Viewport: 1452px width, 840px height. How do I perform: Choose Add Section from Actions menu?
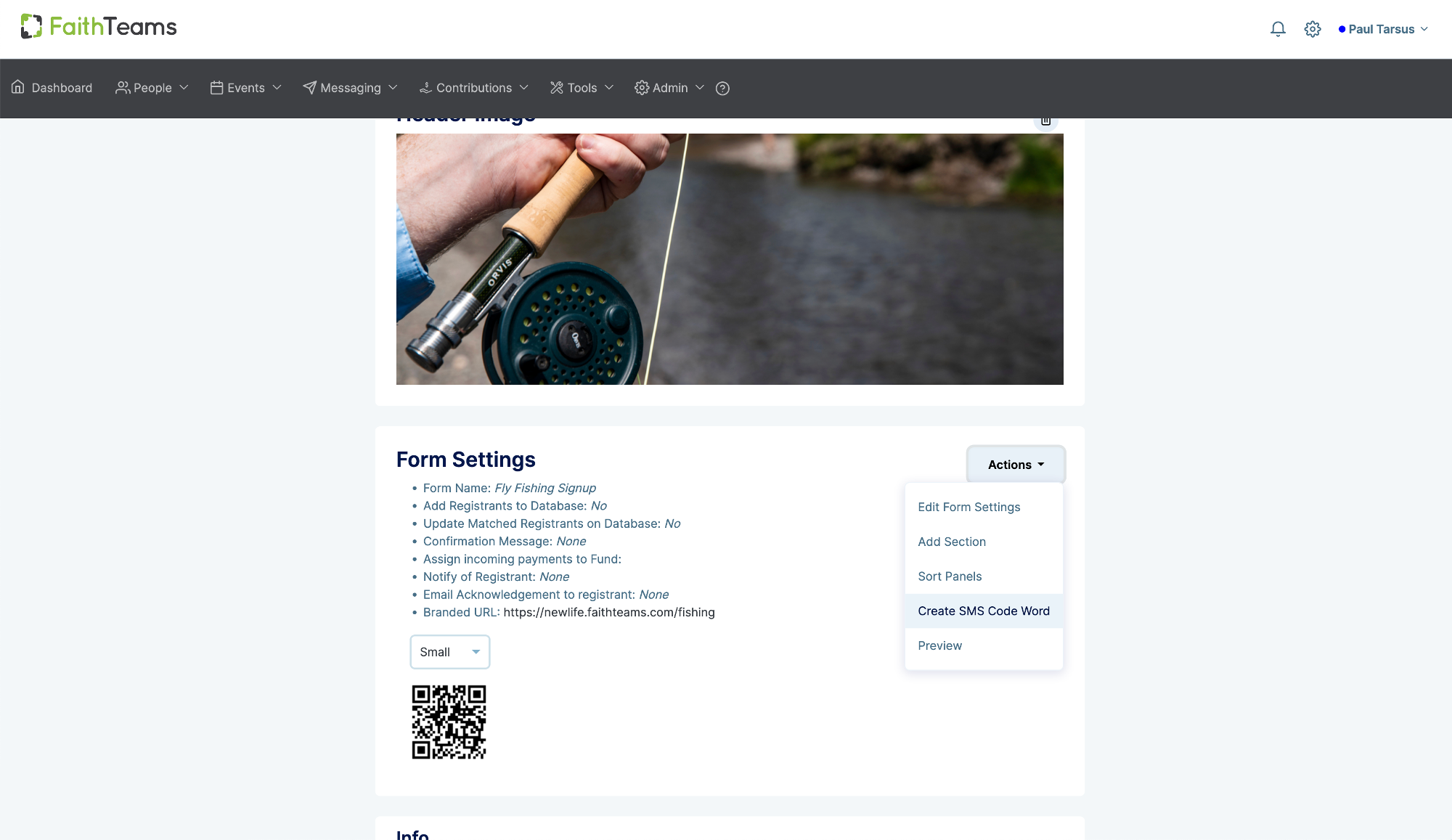click(951, 542)
